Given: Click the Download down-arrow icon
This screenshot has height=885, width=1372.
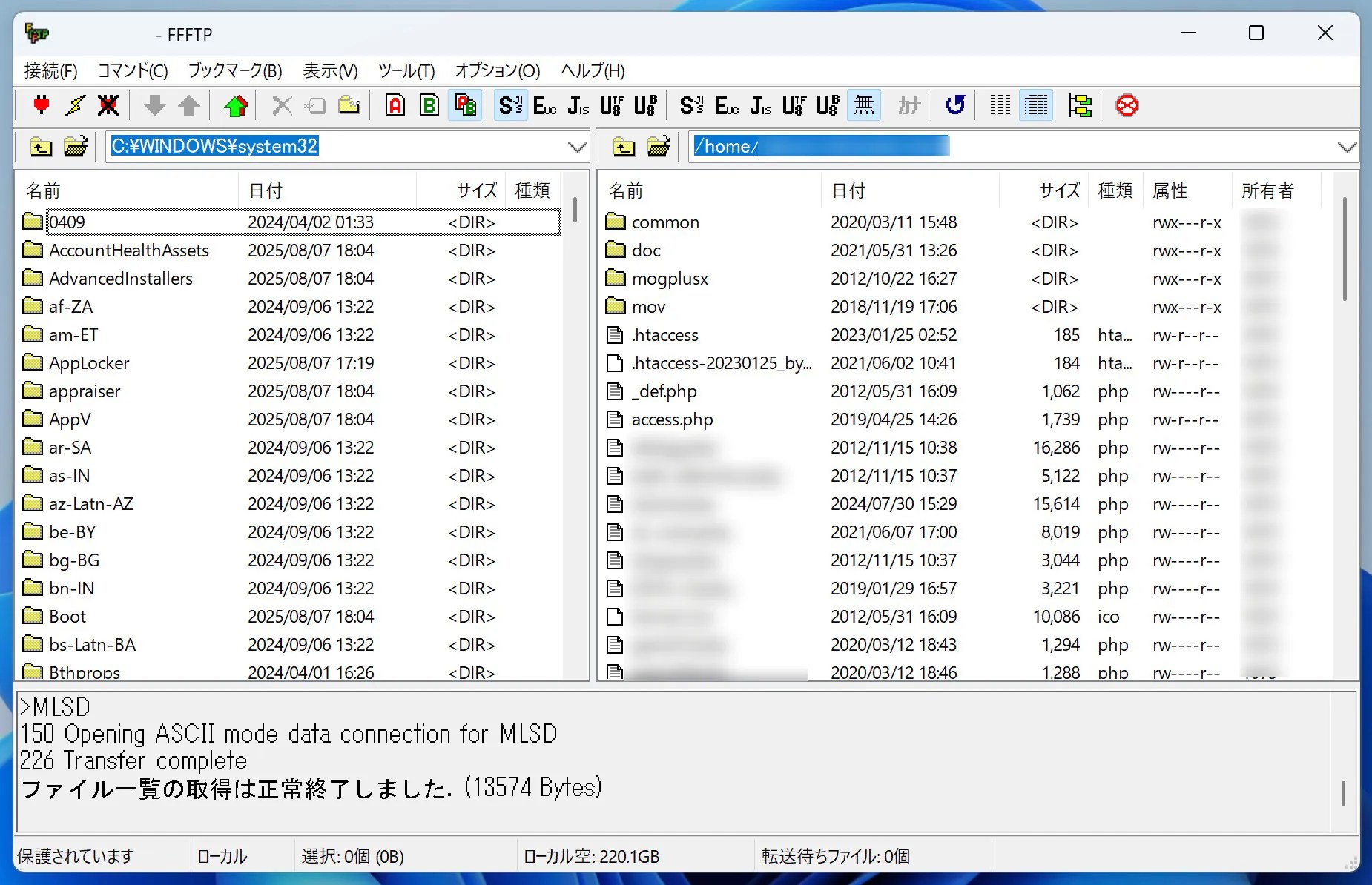Looking at the screenshot, I should (154, 105).
